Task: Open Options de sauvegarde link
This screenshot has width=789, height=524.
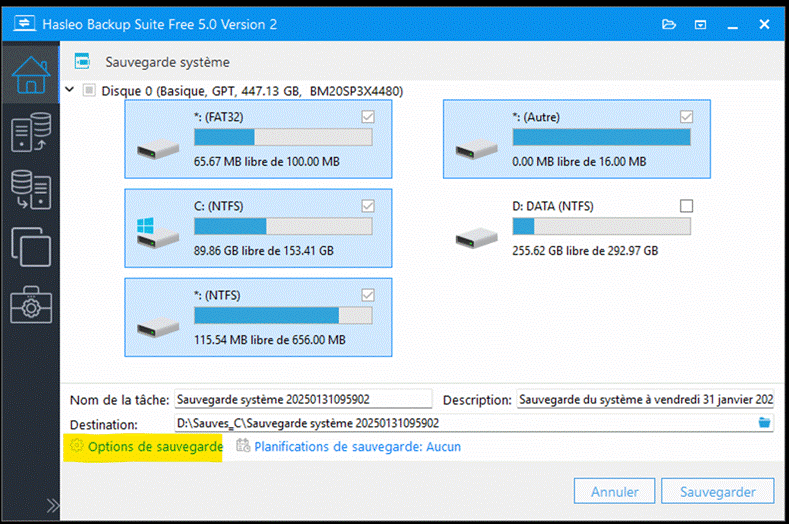Action: point(155,446)
